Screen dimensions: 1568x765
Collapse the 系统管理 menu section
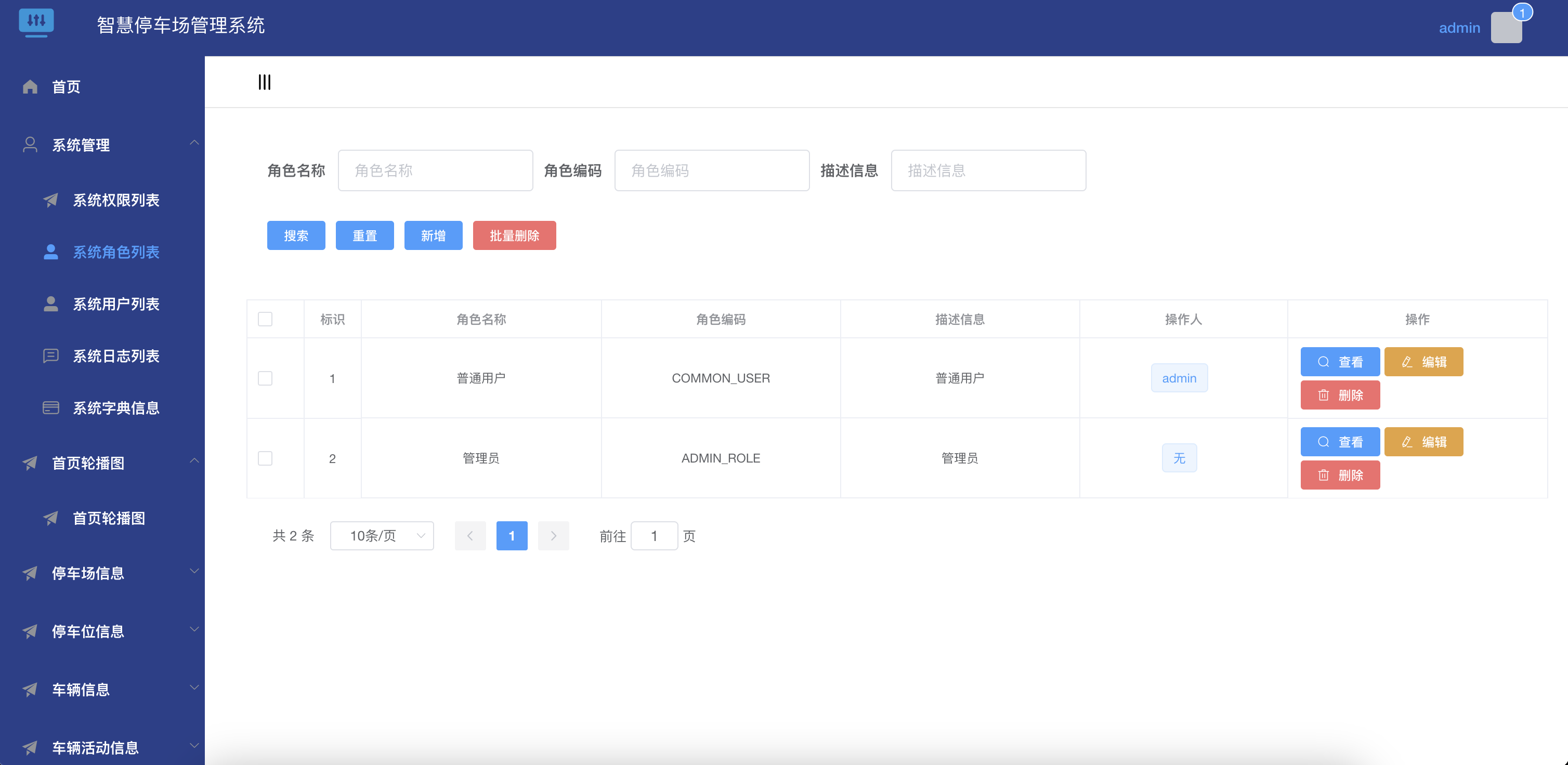(193, 143)
